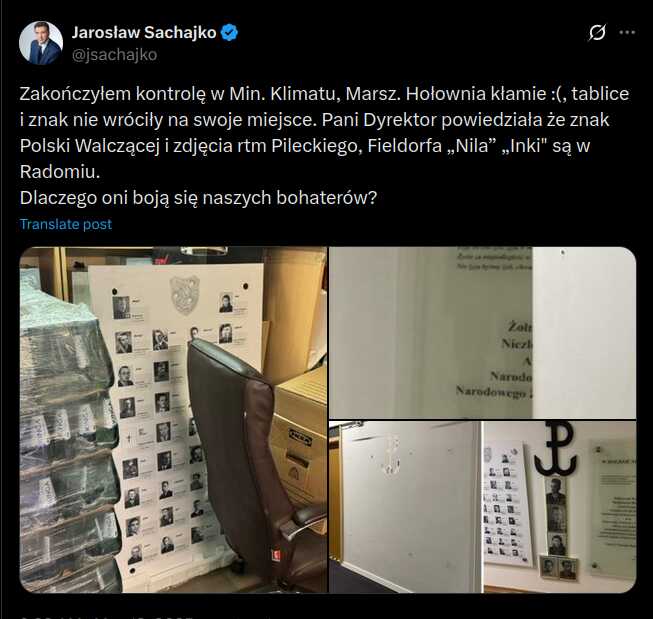Open the large photo of portrait board
Screen dimensions: 653x619
(x=173, y=420)
